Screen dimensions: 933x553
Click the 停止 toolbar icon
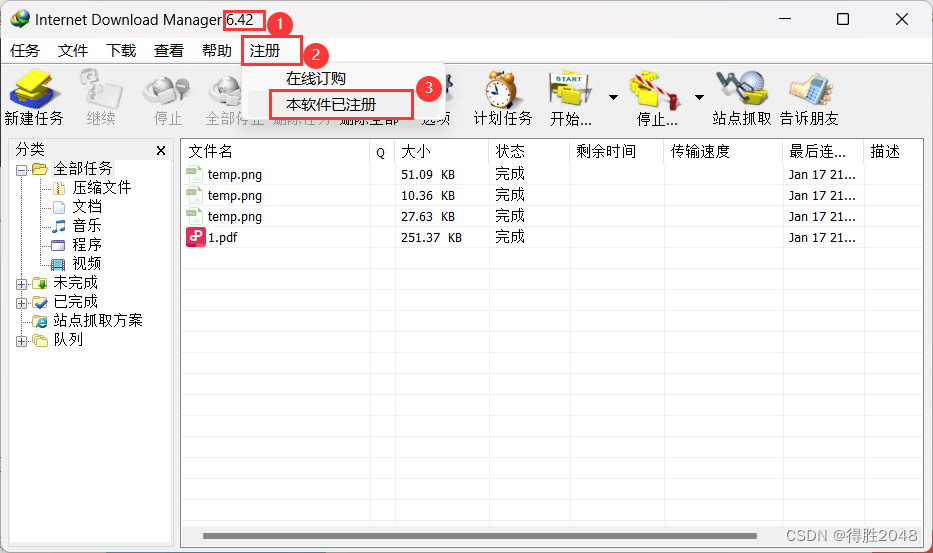point(167,90)
